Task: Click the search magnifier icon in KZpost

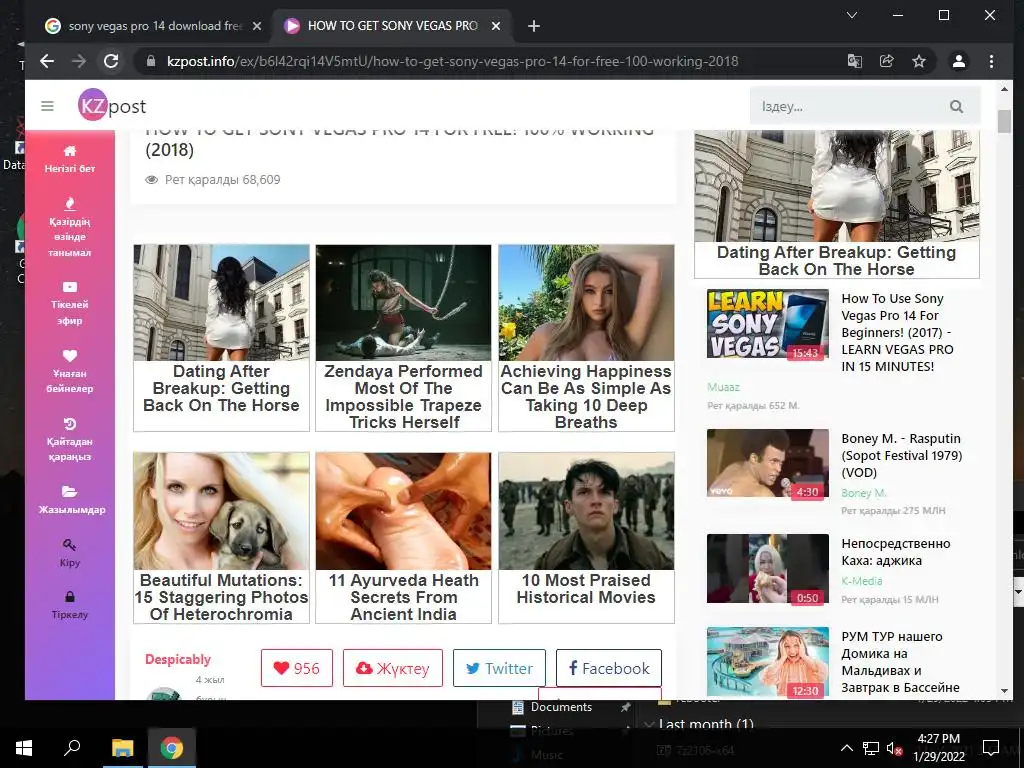Action: (x=956, y=106)
